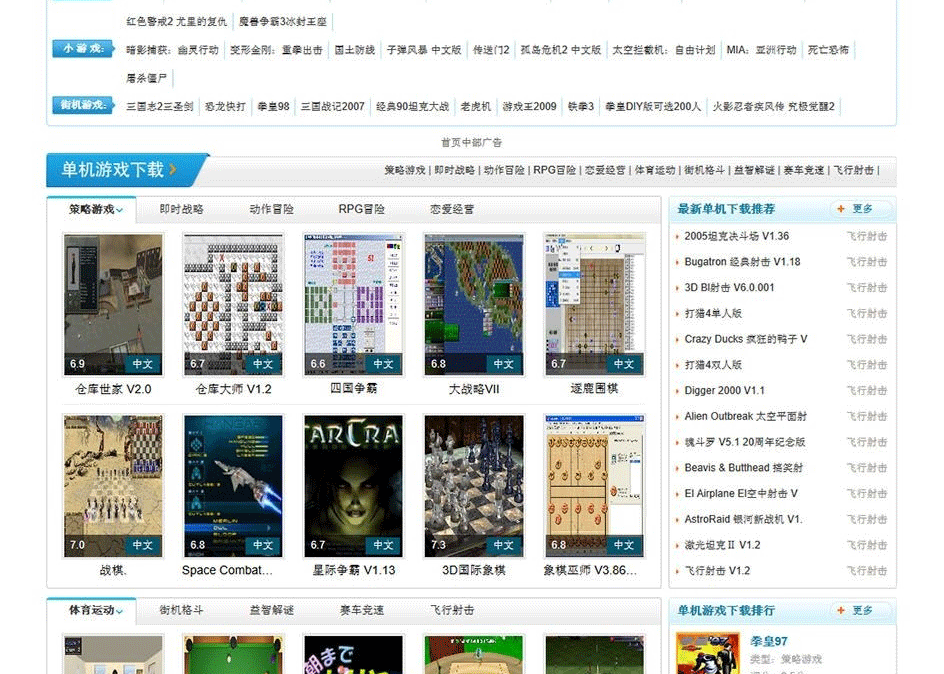Open the 星际争霸 V1.13 game thumbnail

tap(353, 486)
